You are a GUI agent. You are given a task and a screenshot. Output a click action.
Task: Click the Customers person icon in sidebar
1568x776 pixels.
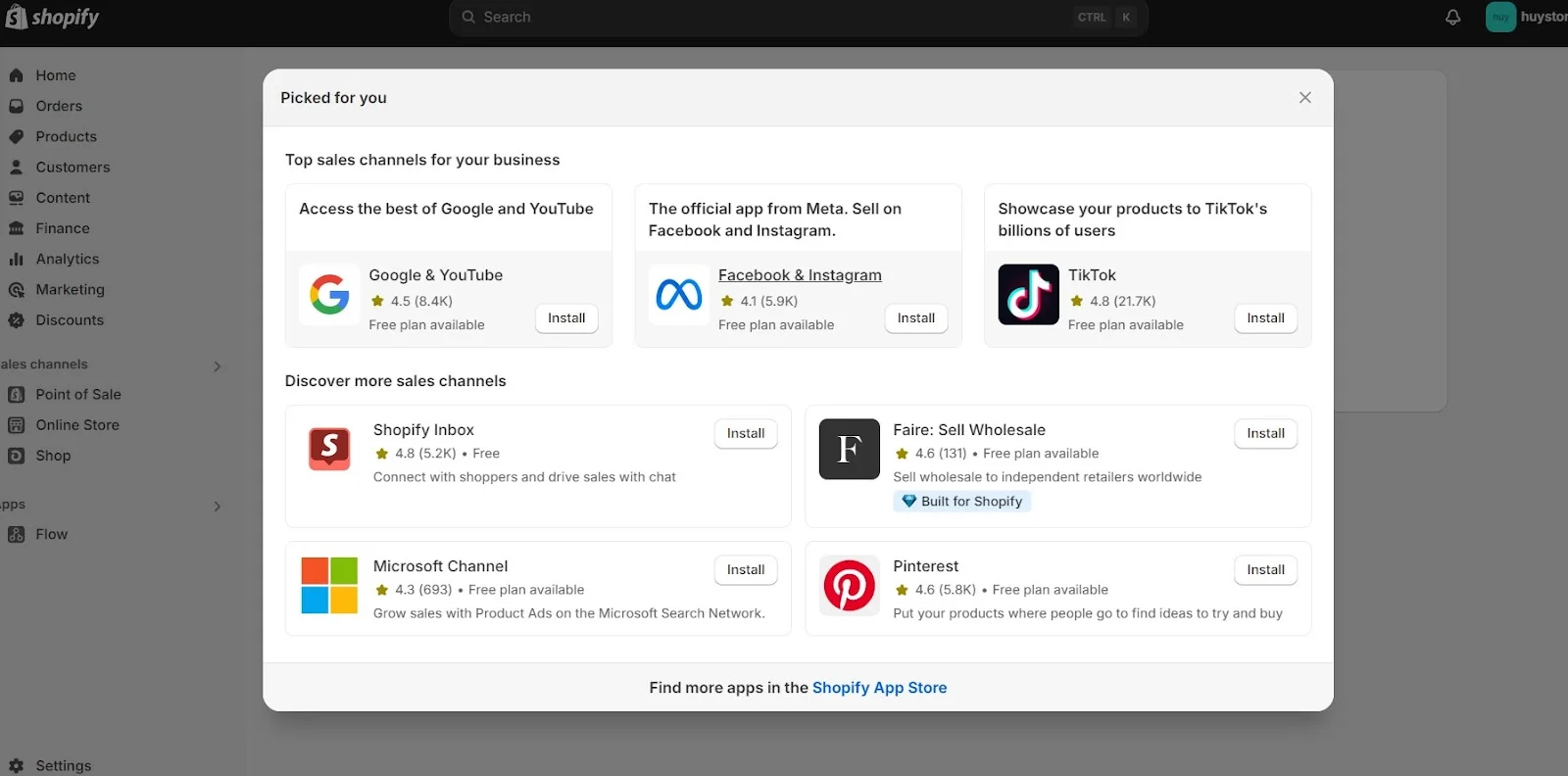pos(16,167)
